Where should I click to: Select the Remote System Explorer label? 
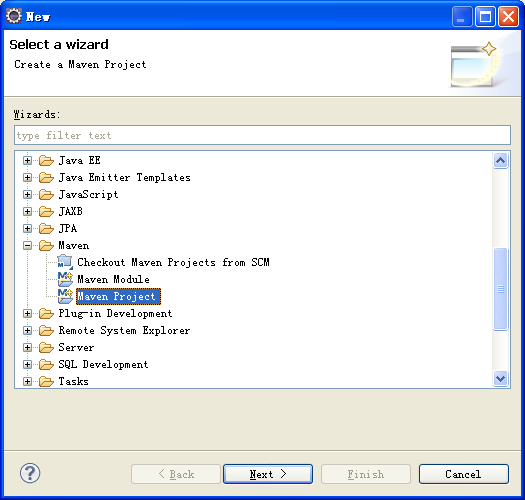tap(124, 331)
